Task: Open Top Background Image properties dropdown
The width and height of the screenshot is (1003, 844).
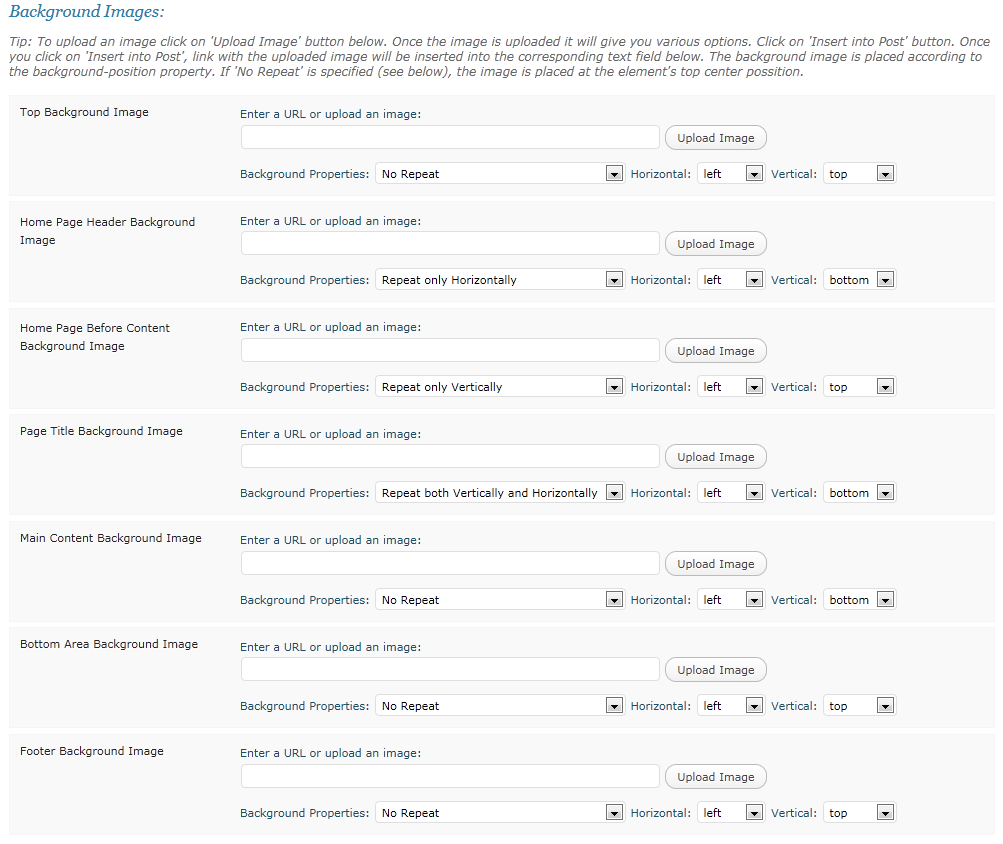Action: click(500, 174)
